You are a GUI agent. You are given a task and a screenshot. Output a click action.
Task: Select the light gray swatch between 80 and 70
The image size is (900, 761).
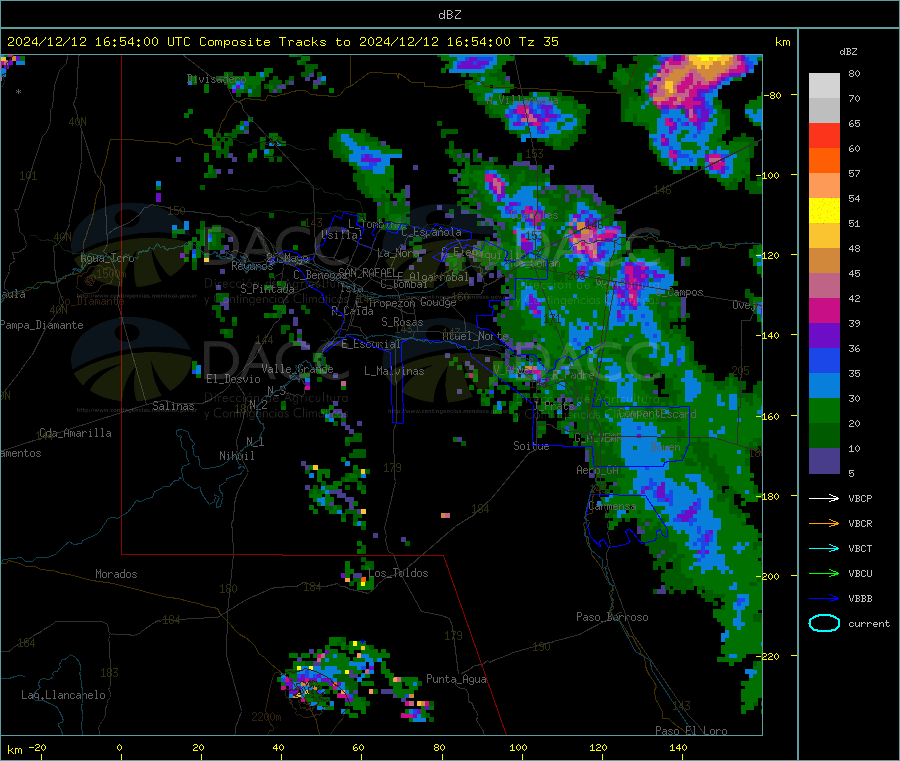click(x=824, y=86)
